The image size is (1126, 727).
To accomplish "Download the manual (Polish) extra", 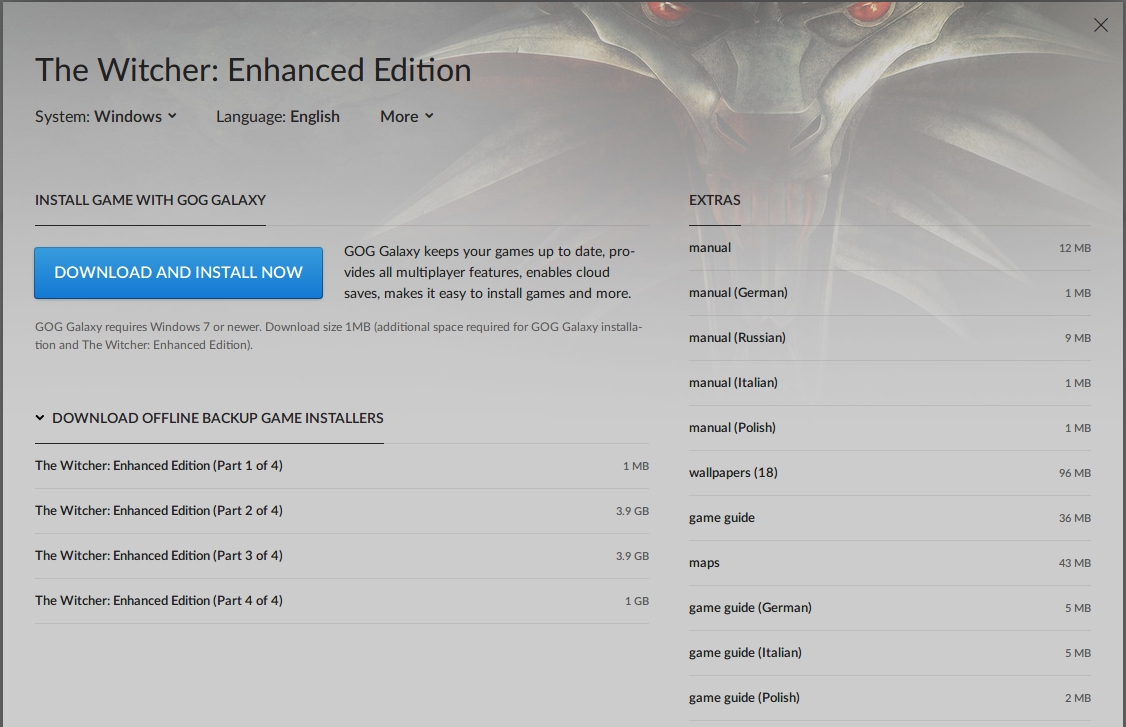I will click(x=890, y=428).
